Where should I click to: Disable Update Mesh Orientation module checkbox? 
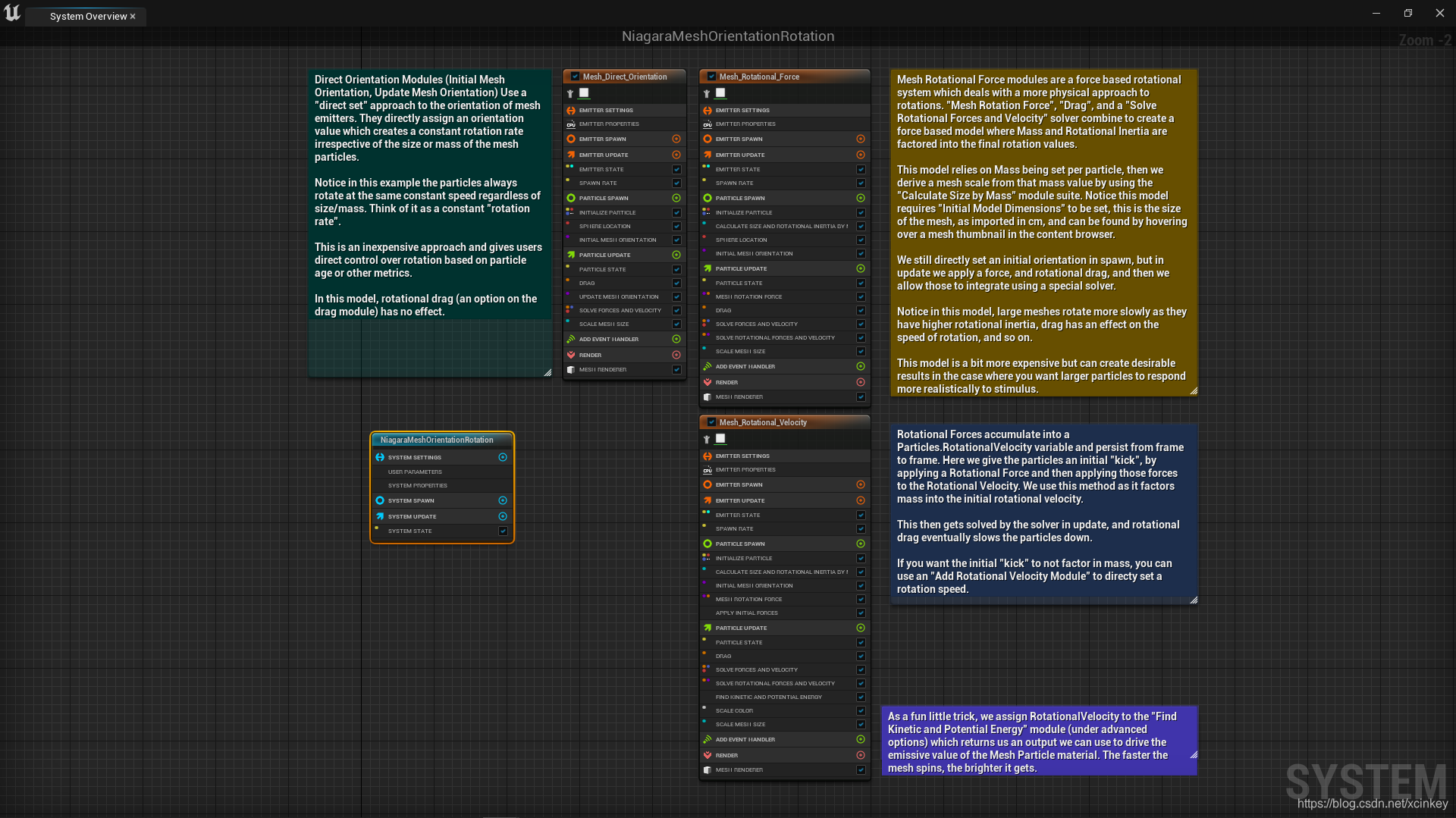[x=676, y=297]
